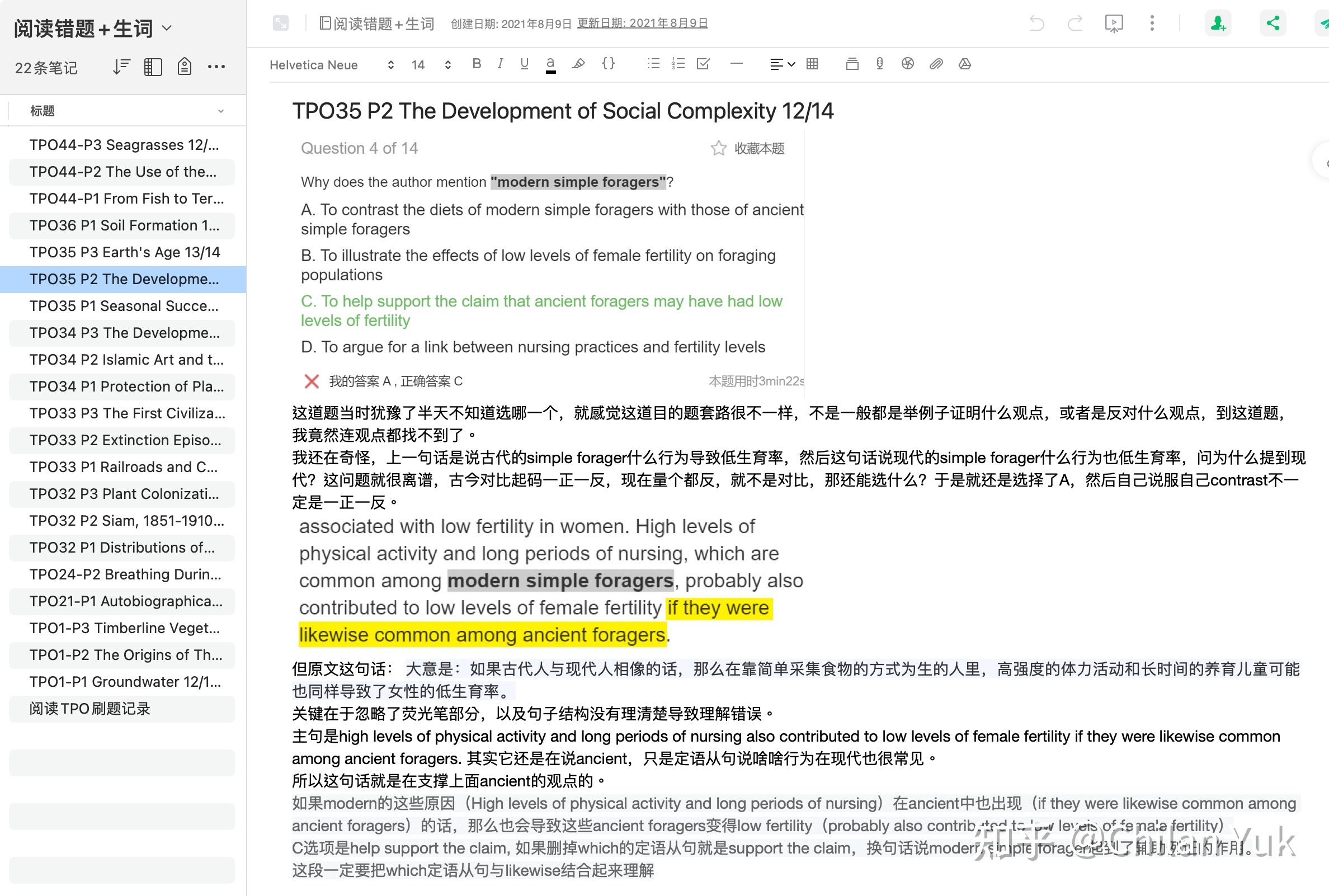Open note 阅读TPO刷题记录
The width and height of the screenshot is (1329, 896).
coord(123,709)
